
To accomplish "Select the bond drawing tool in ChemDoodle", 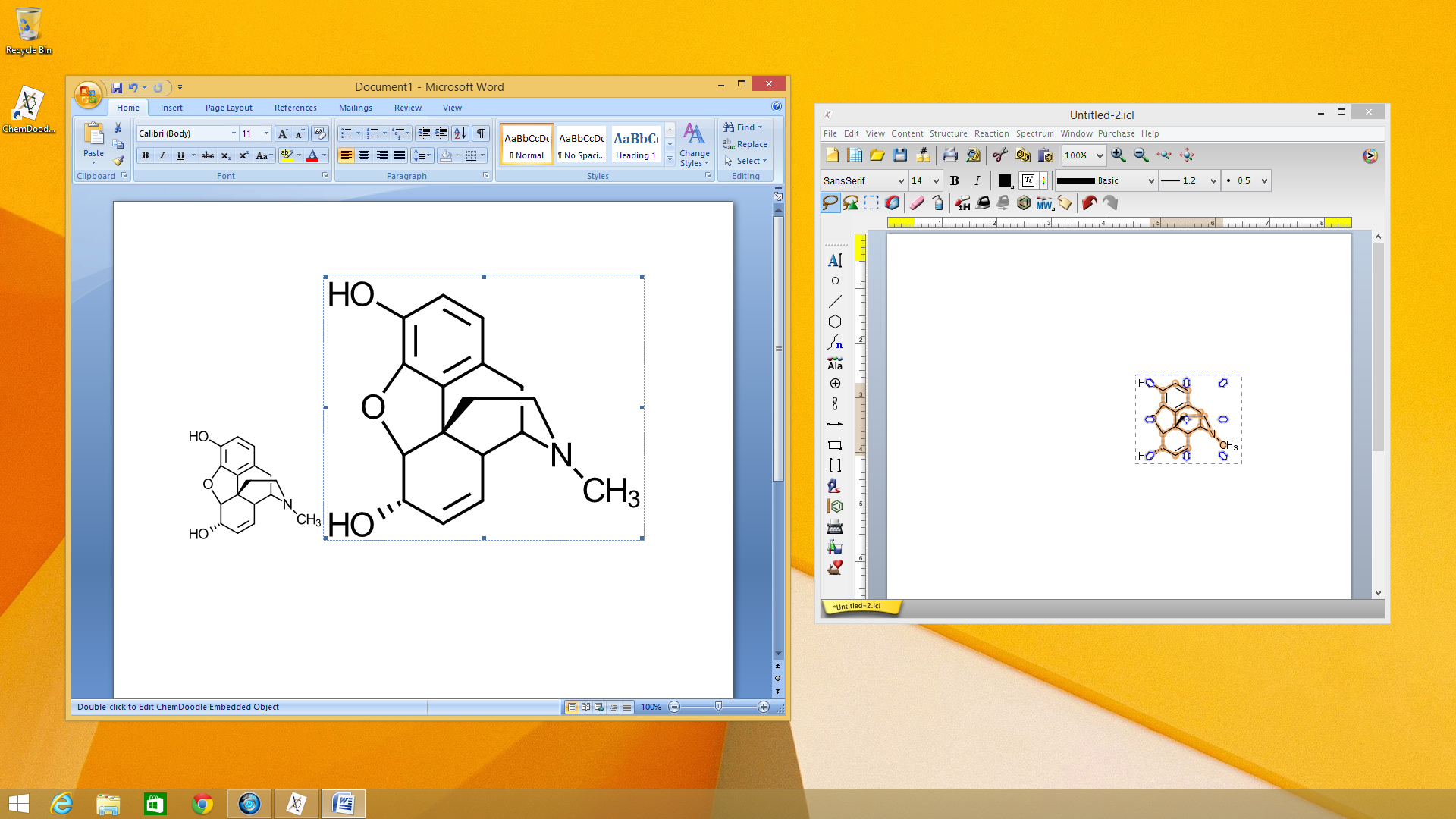I will 834,301.
